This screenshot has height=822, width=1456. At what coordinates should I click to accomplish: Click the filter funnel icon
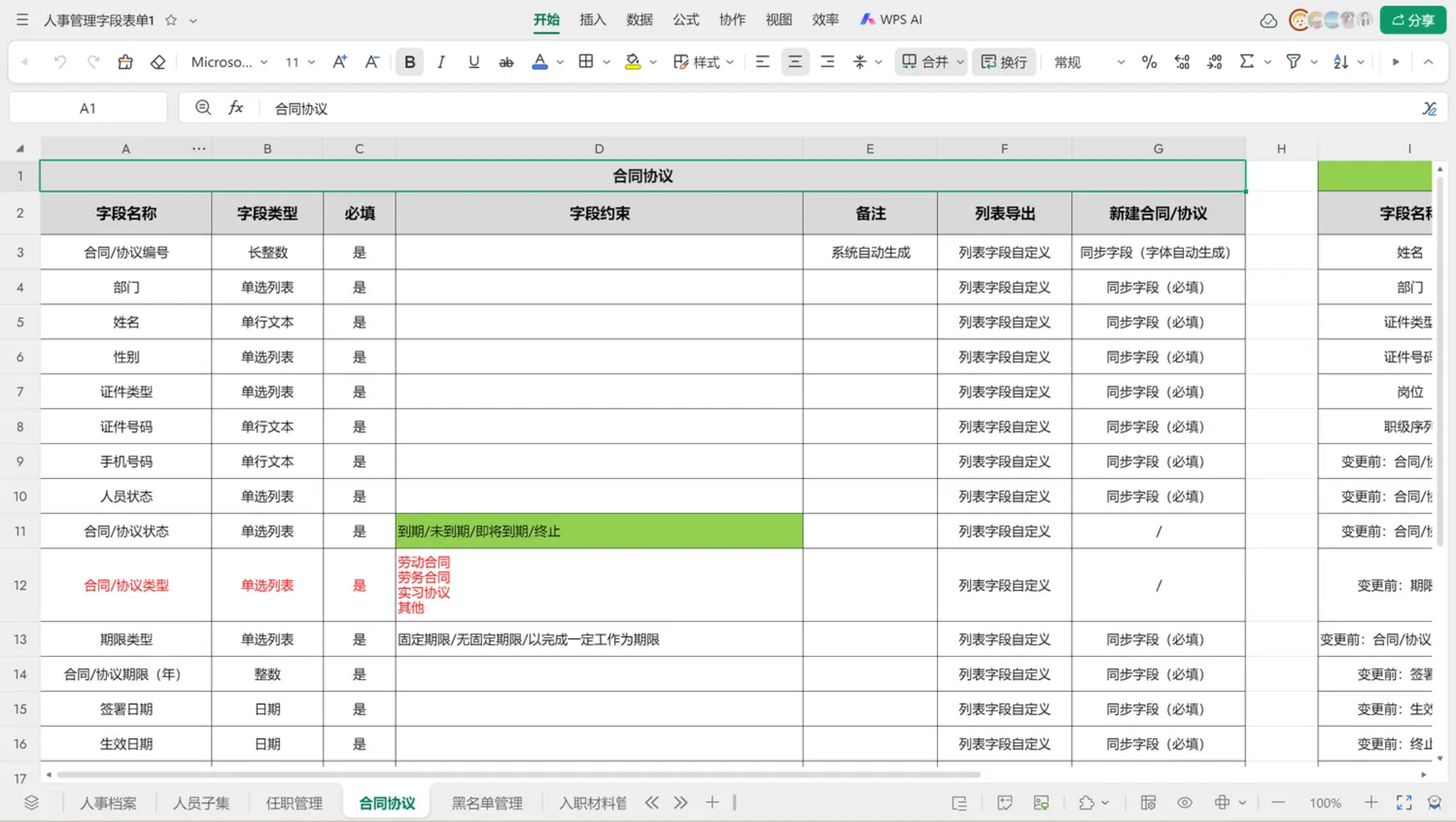pyautogui.click(x=1293, y=62)
